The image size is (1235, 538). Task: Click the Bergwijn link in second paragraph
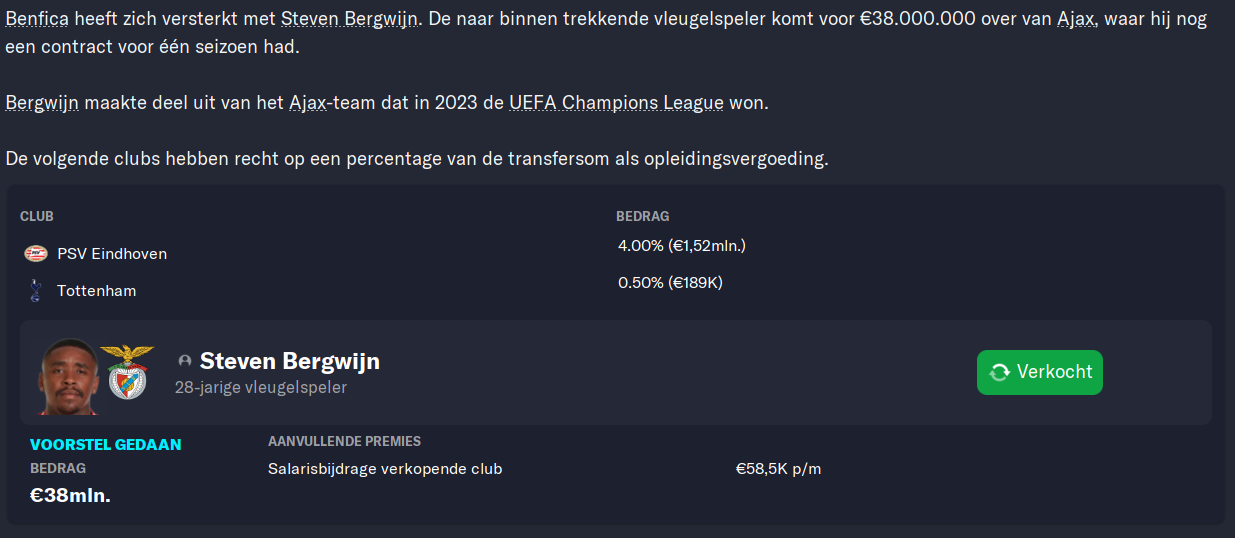[x=42, y=103]
